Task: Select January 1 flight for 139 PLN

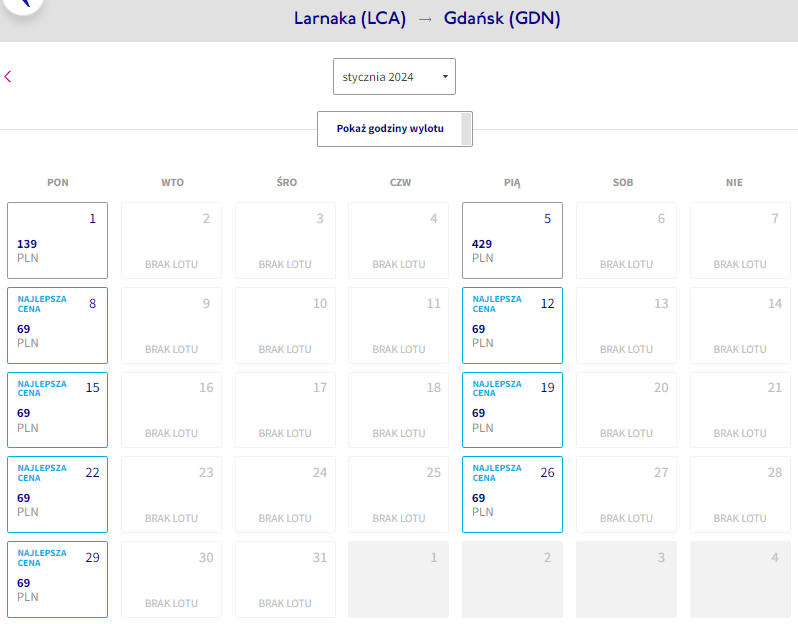Action: (x=58, y=240)
